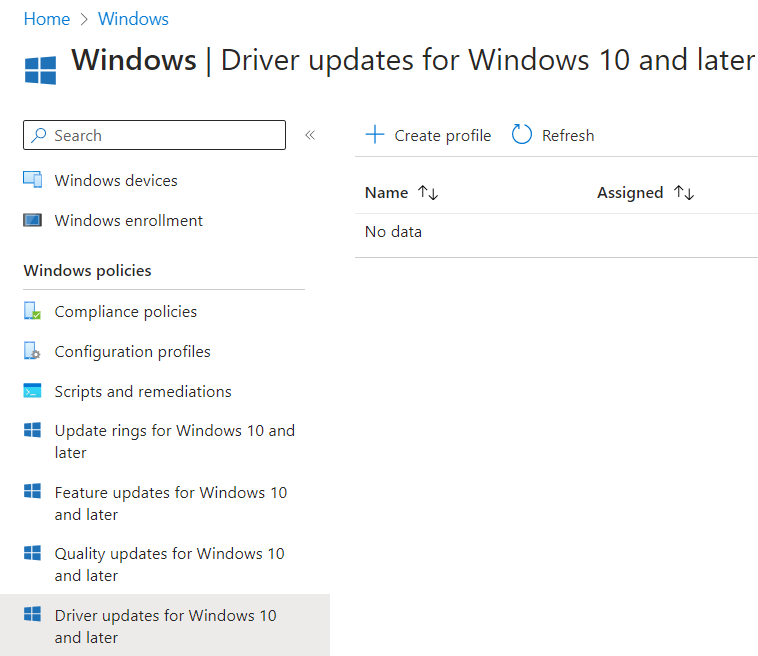Sort by Assigned column header
This screenshot has height=656, width=758.
pos(630,192)
